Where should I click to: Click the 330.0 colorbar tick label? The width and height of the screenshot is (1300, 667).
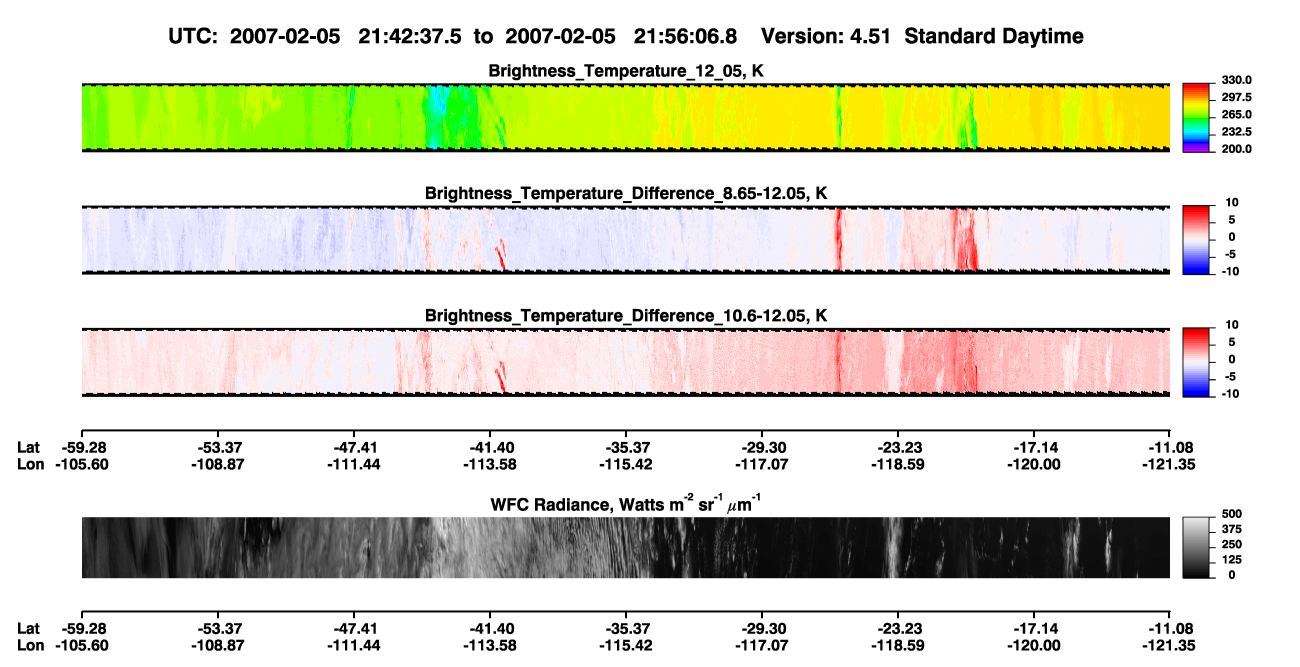point(1235,80)
